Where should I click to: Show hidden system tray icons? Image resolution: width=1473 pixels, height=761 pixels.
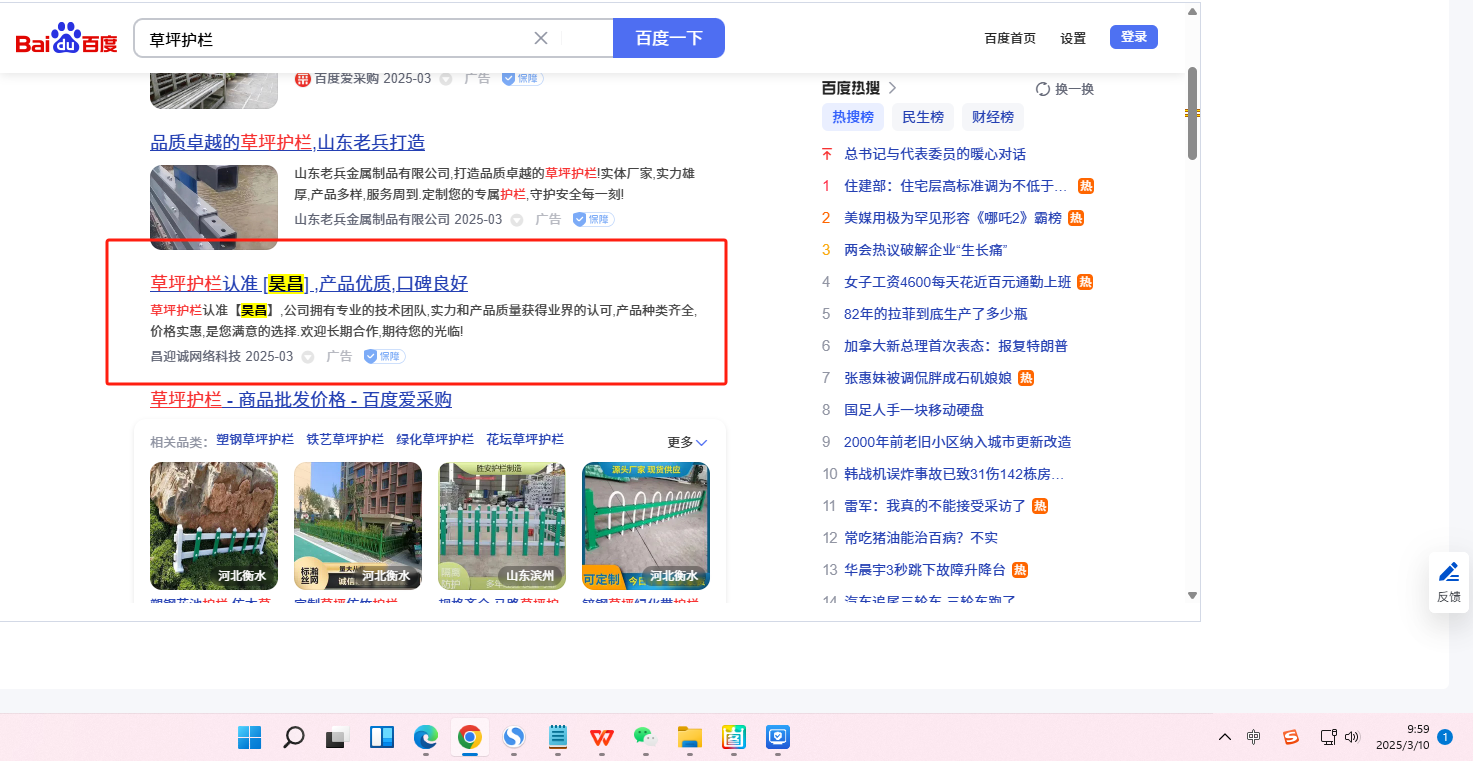[x=1224, y=738]
